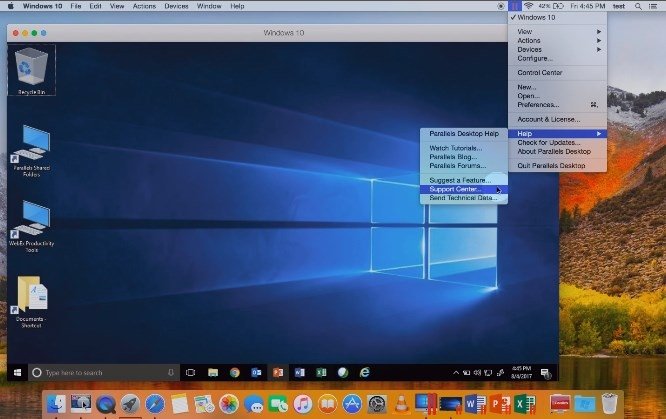Click the Cortana microphone icon
The height and width of the screenshot is (419, 666).
[x=171, y=373]
